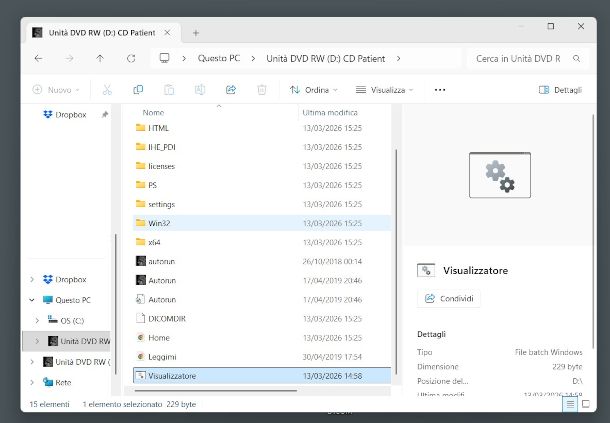Select the PS folder
This screenshot has width=610, height=423.
pyautogui.click(x=262, y=185)
